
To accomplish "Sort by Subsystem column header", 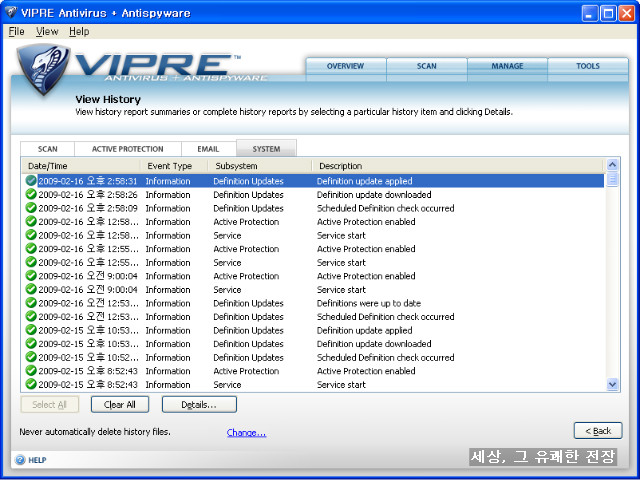I will [x=260, y=166].
